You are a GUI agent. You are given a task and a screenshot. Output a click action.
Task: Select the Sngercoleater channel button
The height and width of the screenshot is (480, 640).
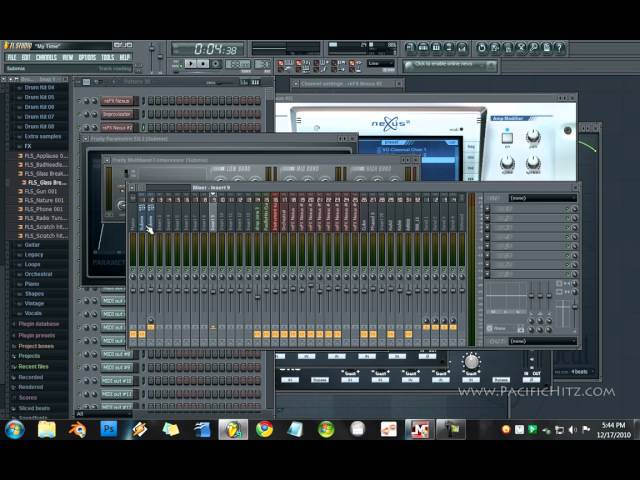[x=117, y=114]
